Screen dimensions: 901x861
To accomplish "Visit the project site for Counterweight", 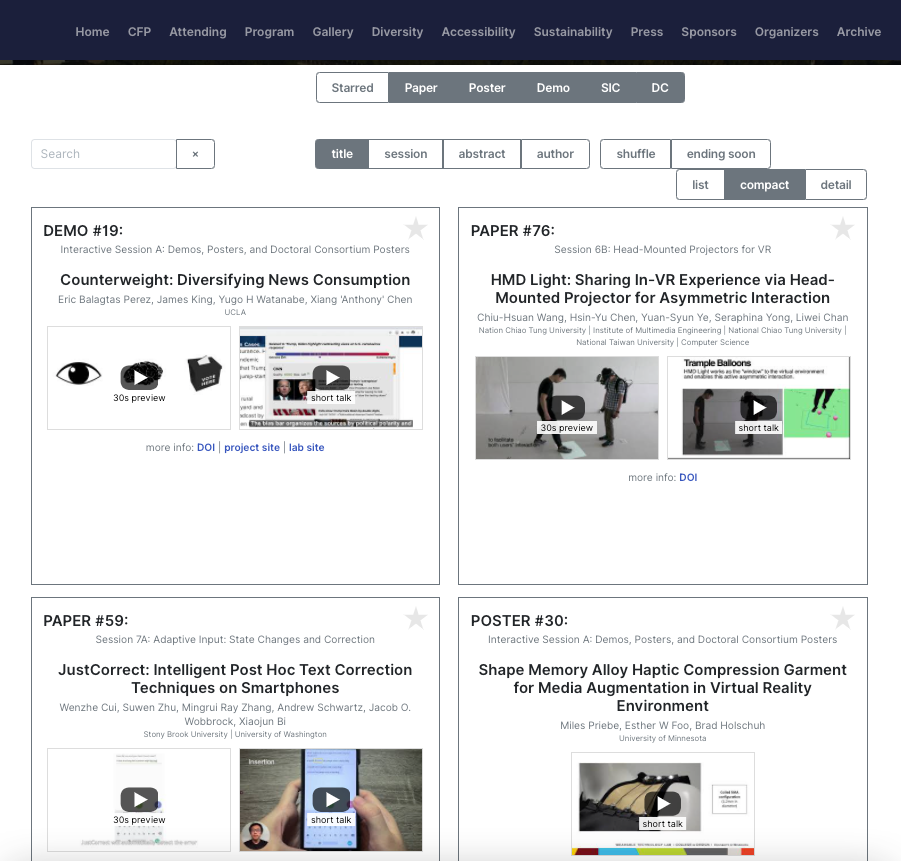I will coord(252,447).
